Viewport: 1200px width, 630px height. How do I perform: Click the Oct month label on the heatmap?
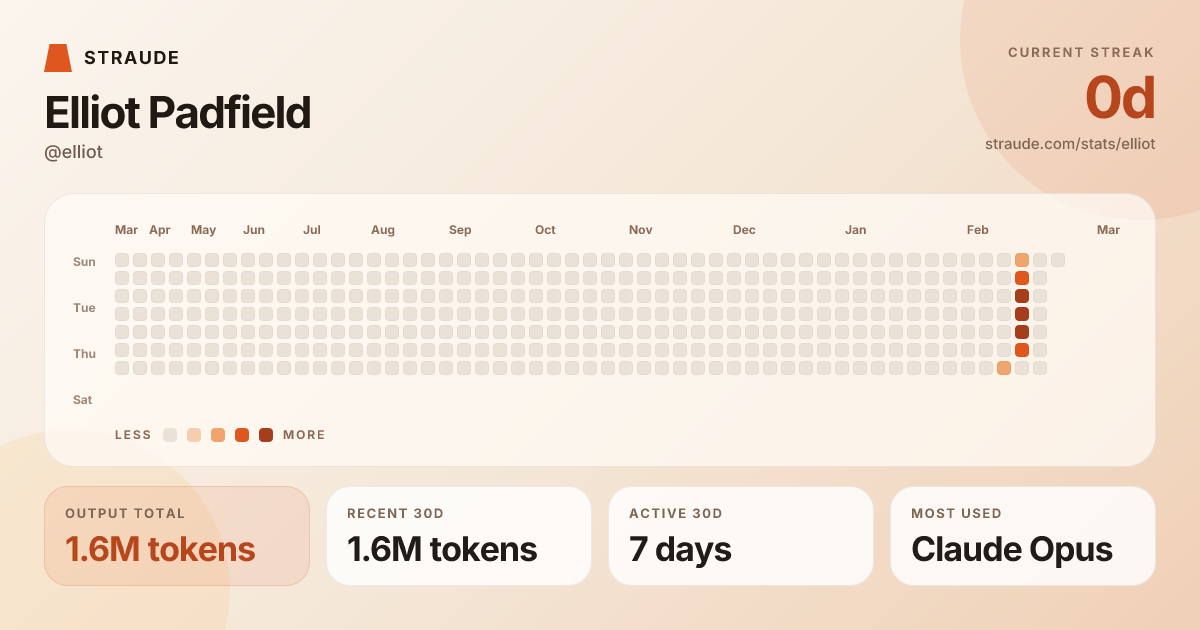pyautogui.click(x=545, y=230)
